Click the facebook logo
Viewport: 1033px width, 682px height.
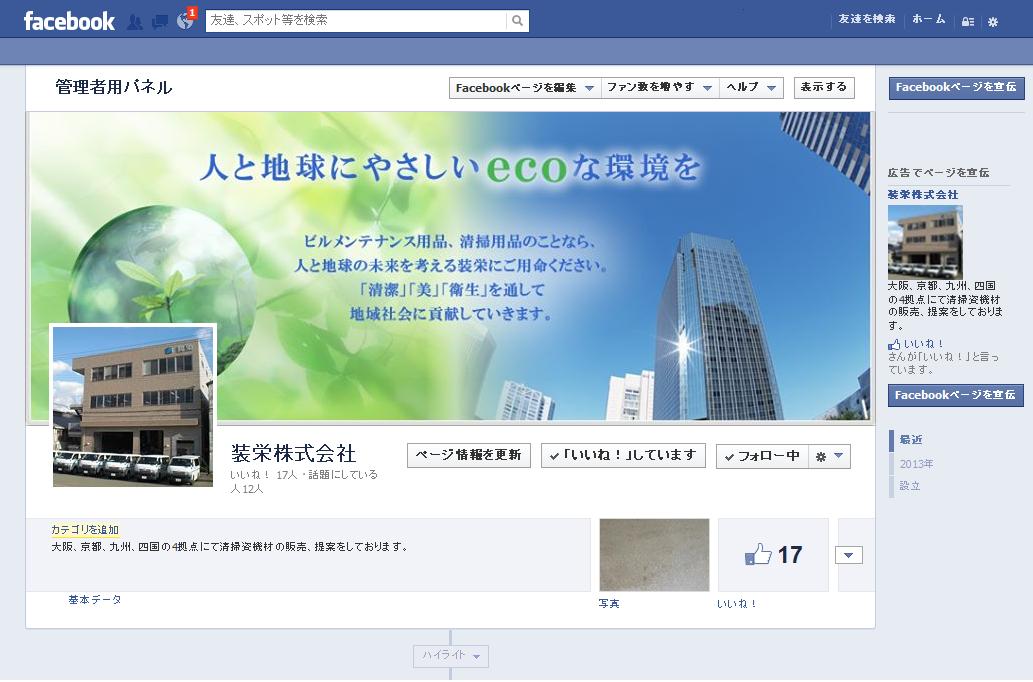coord(69,21)
